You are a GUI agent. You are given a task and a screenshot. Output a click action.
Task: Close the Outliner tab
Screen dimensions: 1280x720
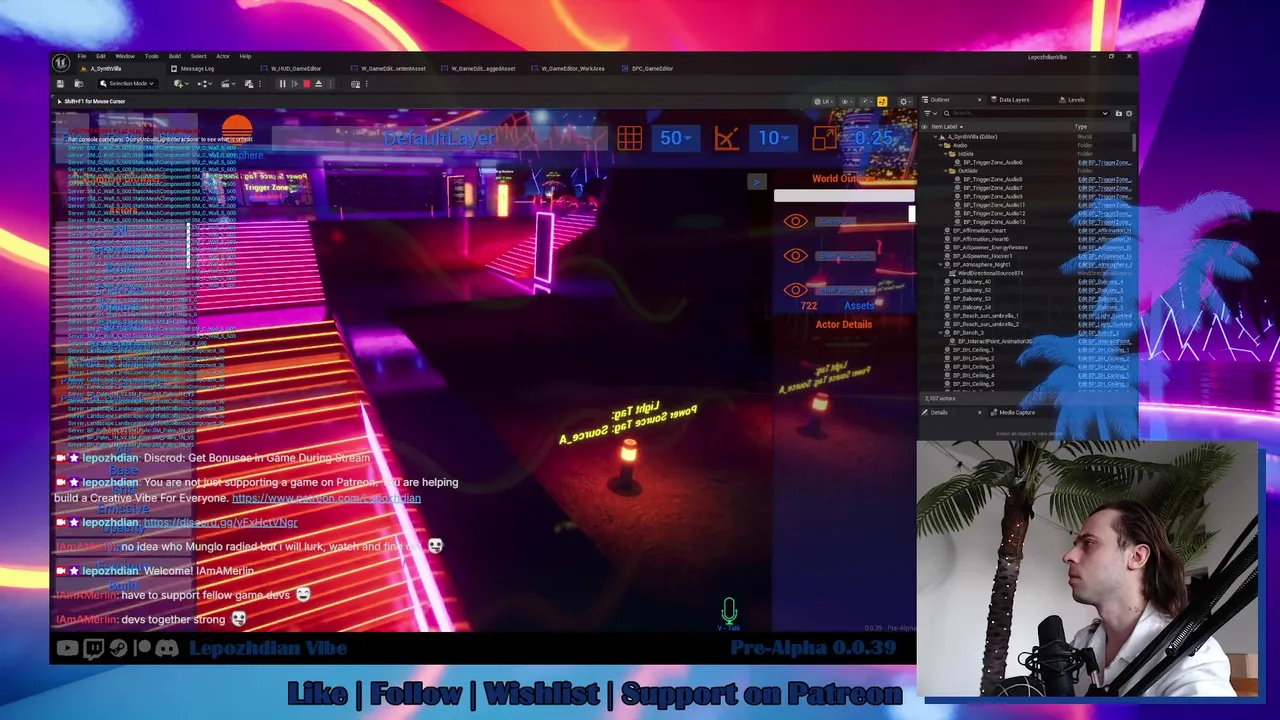tap(980, 100)
